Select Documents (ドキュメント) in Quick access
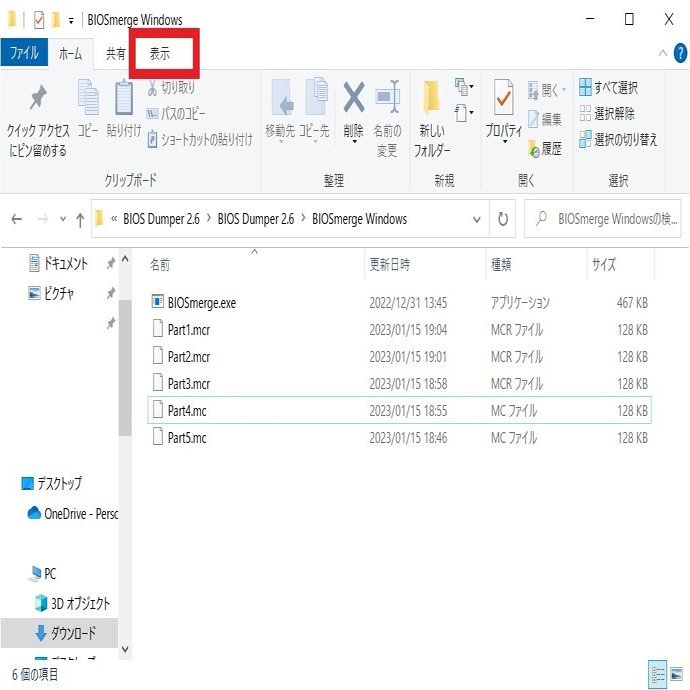The image size is (690, 690). point(59,263)
